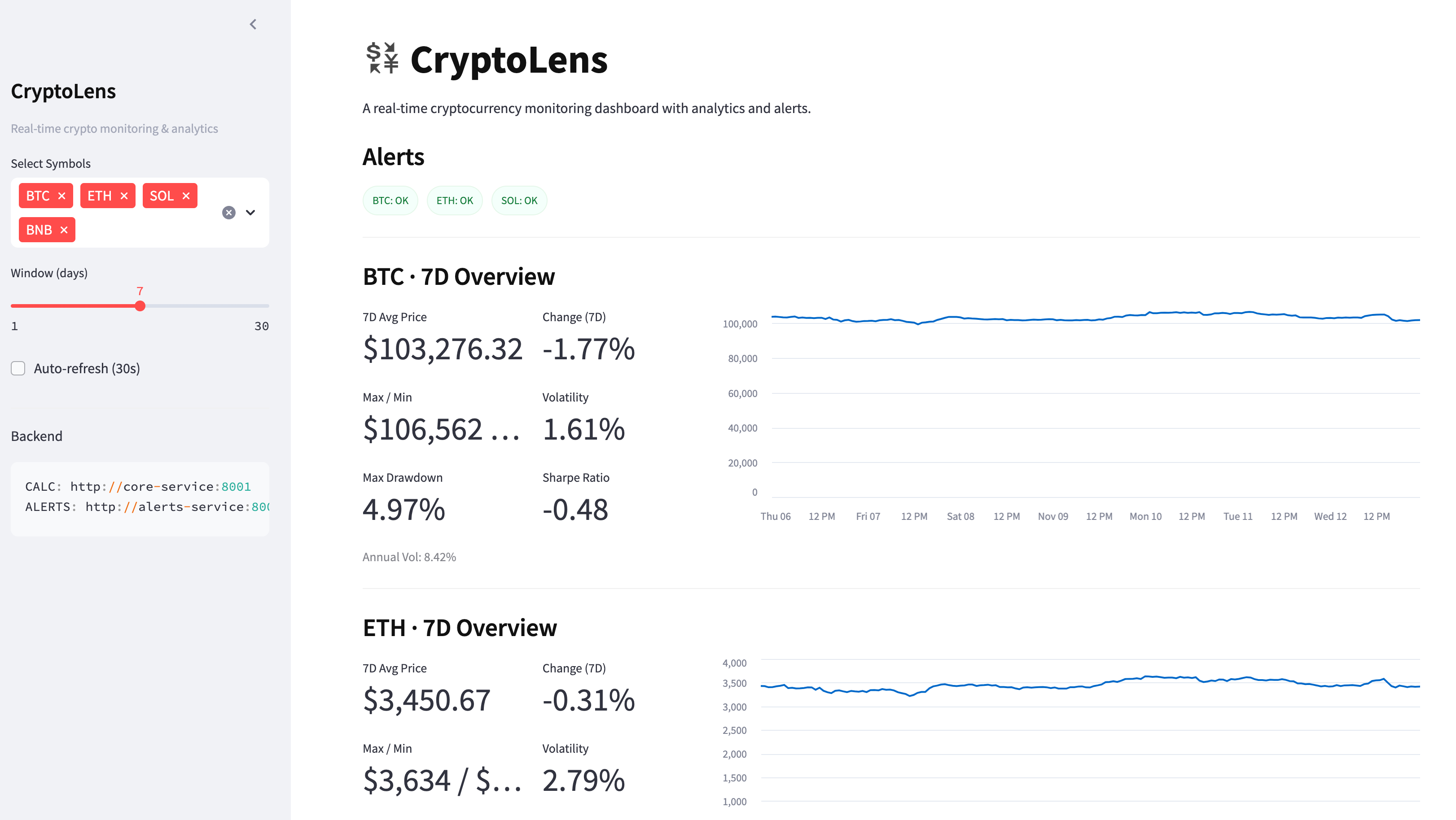This screenshot has width=1456, height=820.
Task: Select the BTC: OK alert badge
Action: (390, 200)
